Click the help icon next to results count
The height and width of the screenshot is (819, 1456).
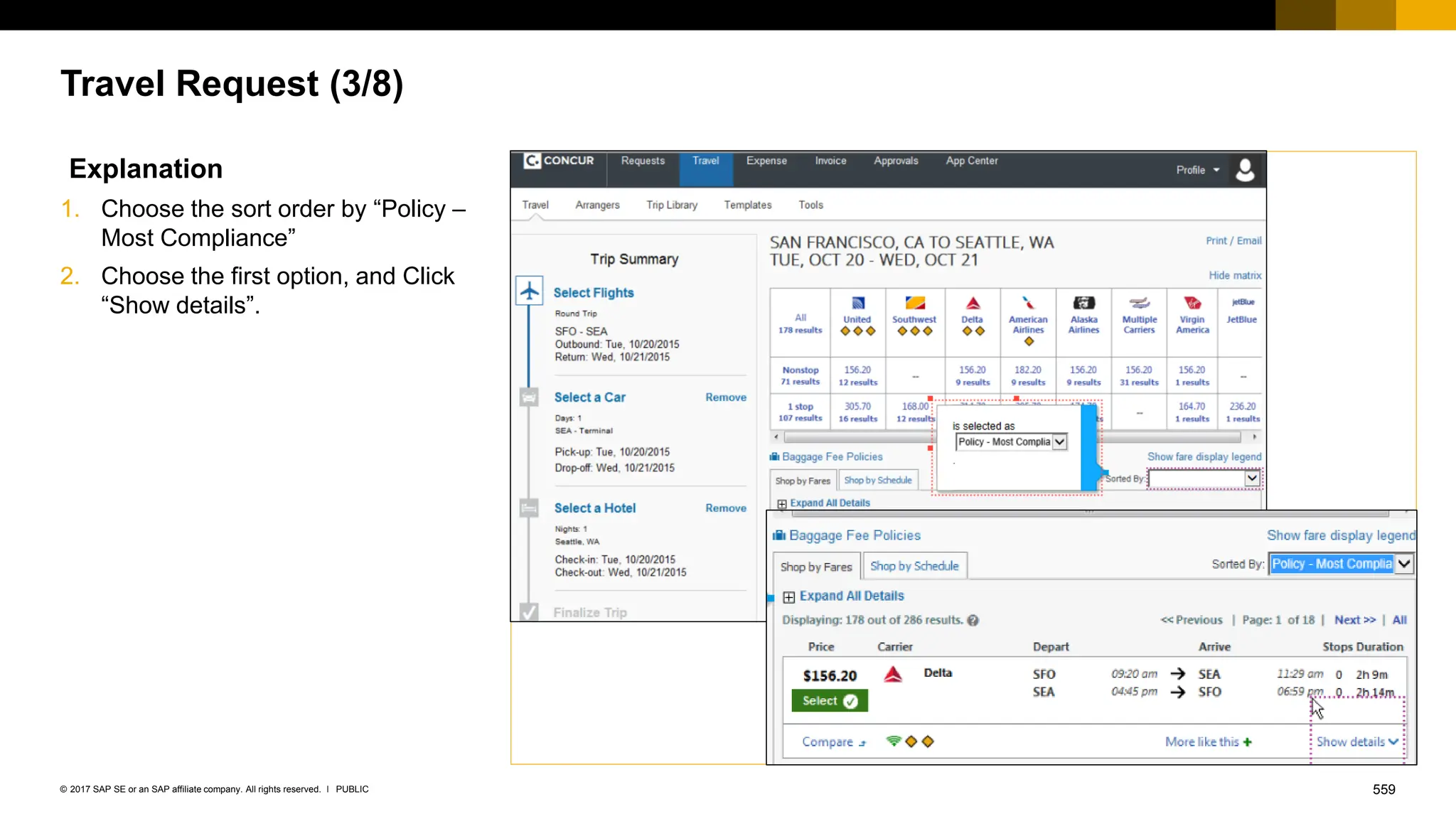pyautogui.click(x=973, y=620)
